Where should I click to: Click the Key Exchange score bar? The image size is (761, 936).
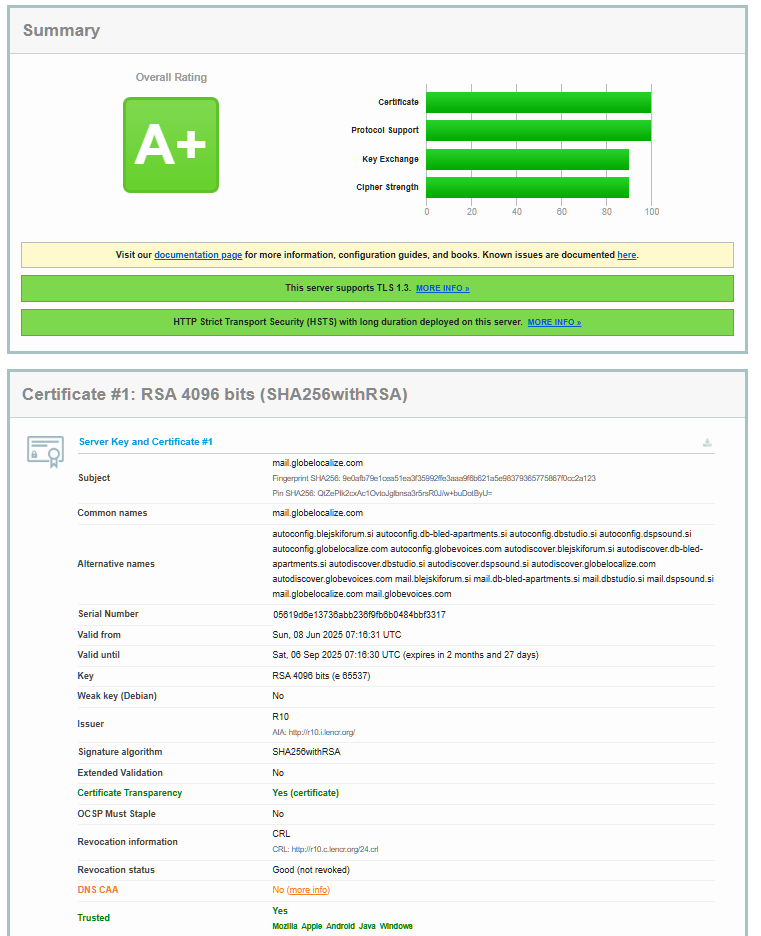point(527,159)
